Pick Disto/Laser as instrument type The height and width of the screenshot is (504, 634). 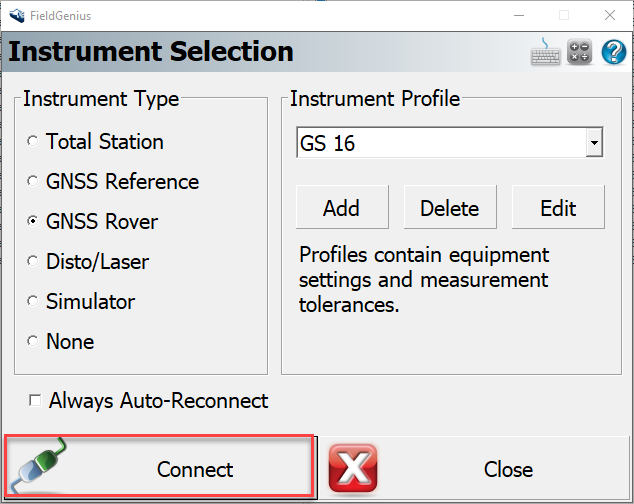(x=33, y=262)
